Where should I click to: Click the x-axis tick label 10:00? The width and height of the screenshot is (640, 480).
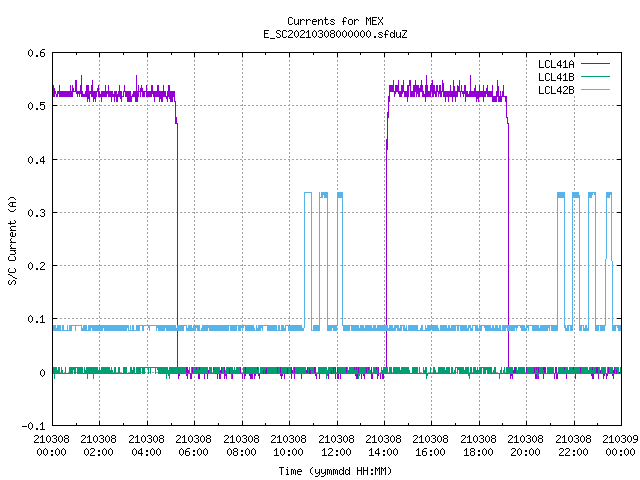tap(288, 452)
